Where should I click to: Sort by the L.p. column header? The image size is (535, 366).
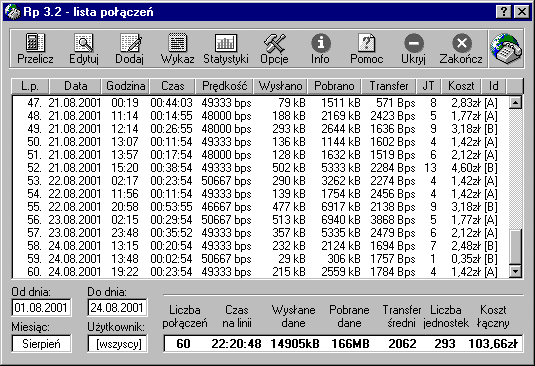[x=30, y=86]
